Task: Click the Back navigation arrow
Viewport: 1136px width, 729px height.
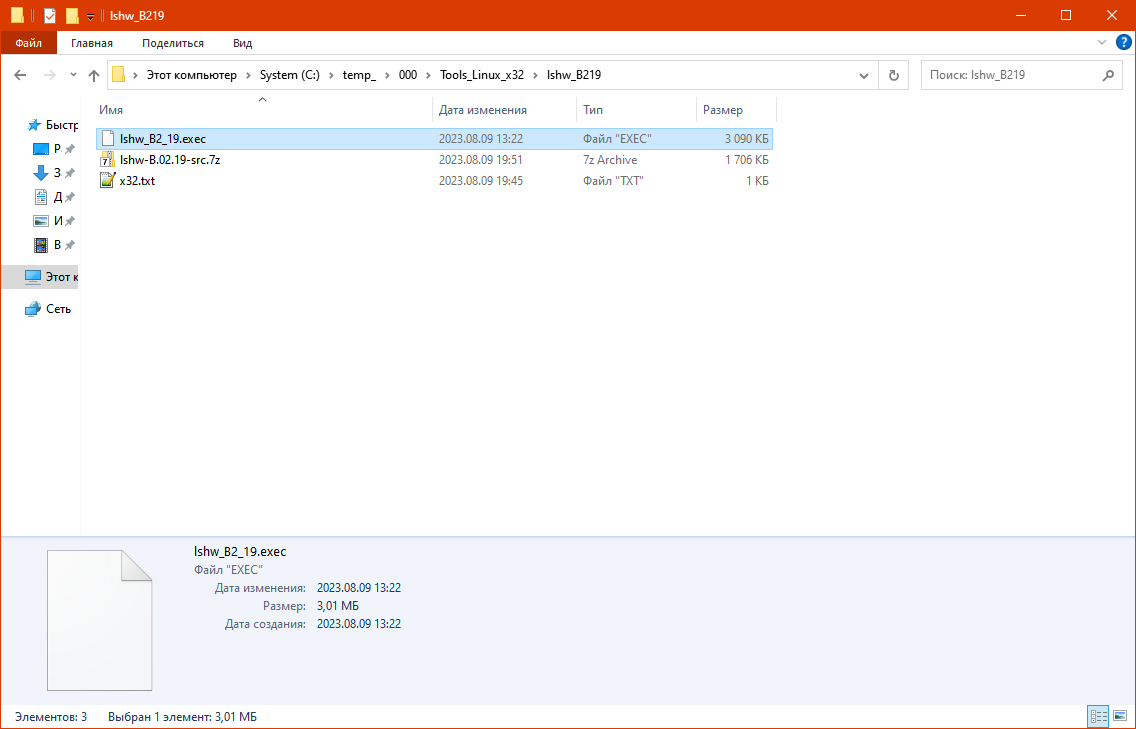Action: [x=20, y=75]
